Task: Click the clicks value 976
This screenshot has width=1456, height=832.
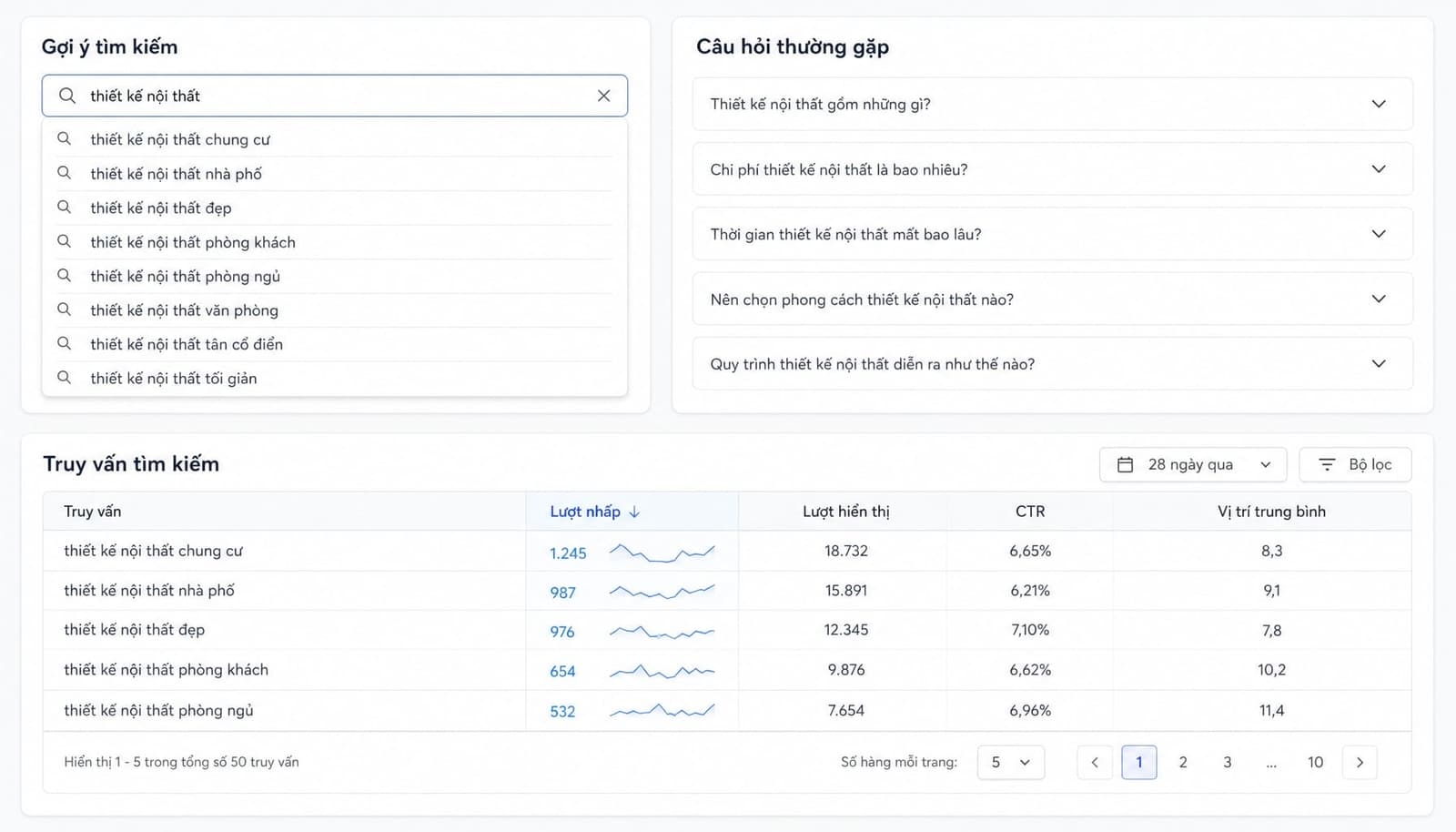Action: coord(562,632)
